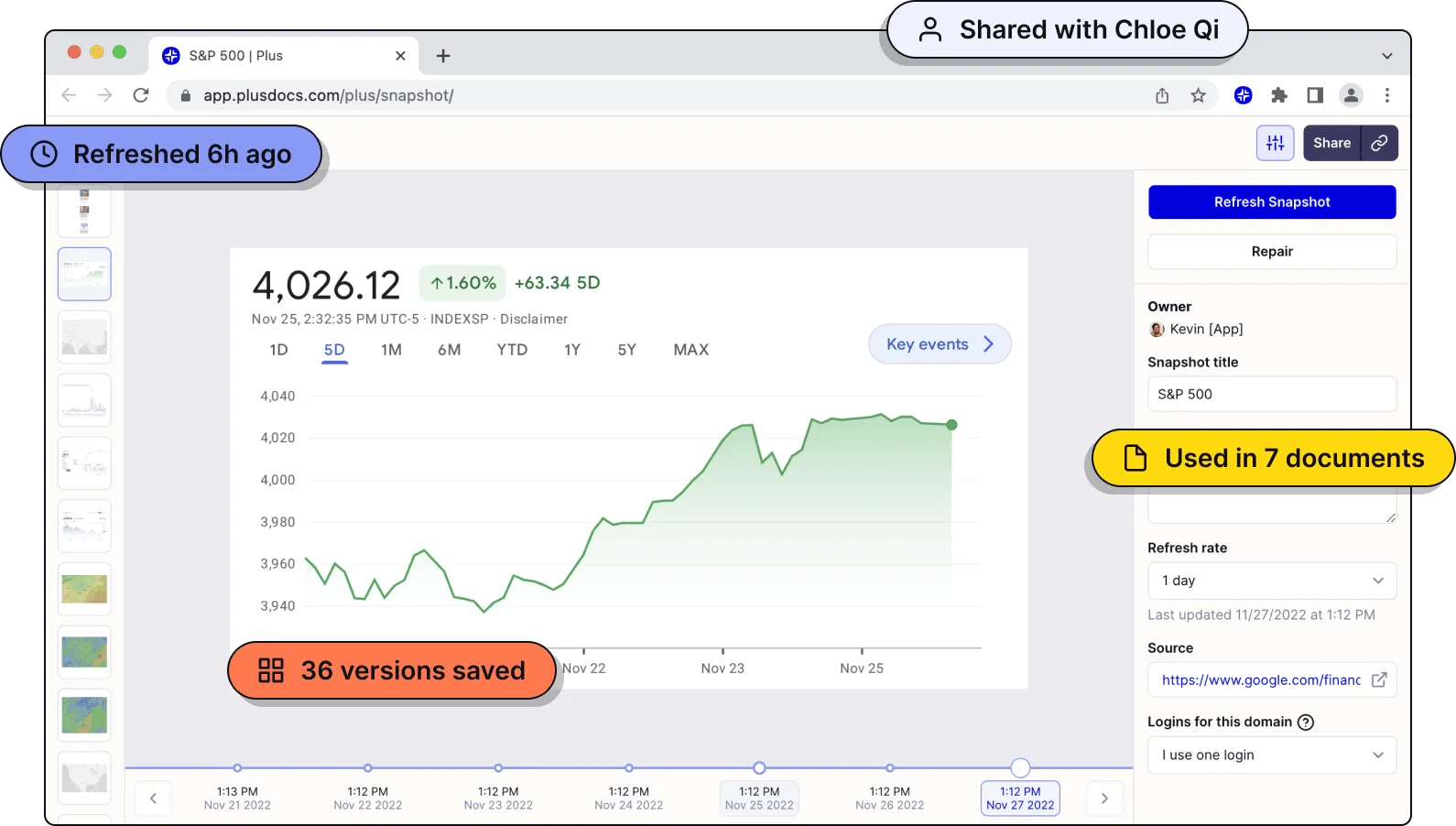The image size is (1456, 826).
Task: Go to next versions with right arrow
Action: [1104, 799]
